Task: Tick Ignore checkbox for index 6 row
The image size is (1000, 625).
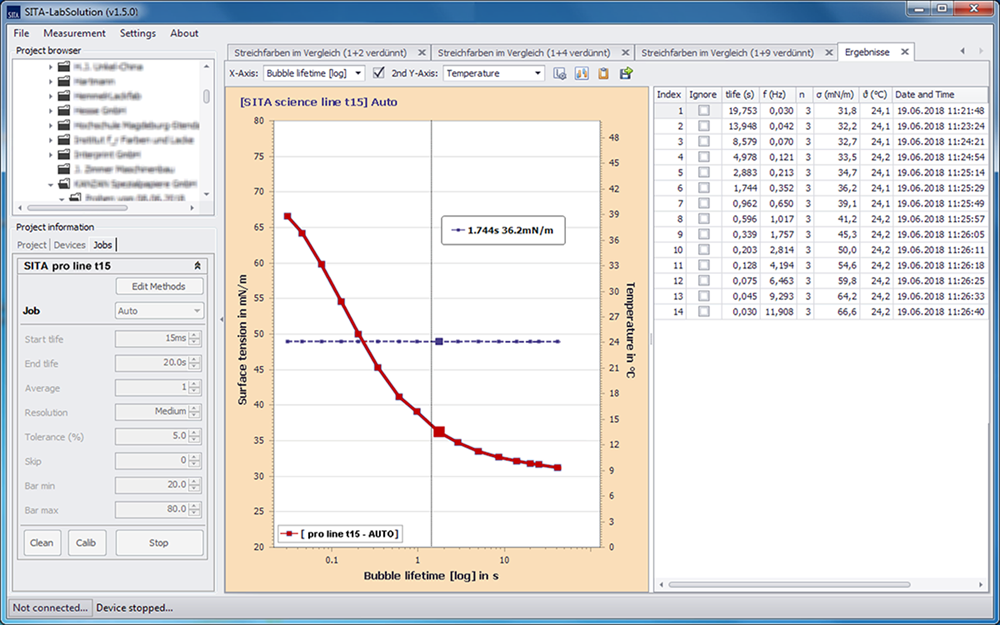Action: click(703, 188)
